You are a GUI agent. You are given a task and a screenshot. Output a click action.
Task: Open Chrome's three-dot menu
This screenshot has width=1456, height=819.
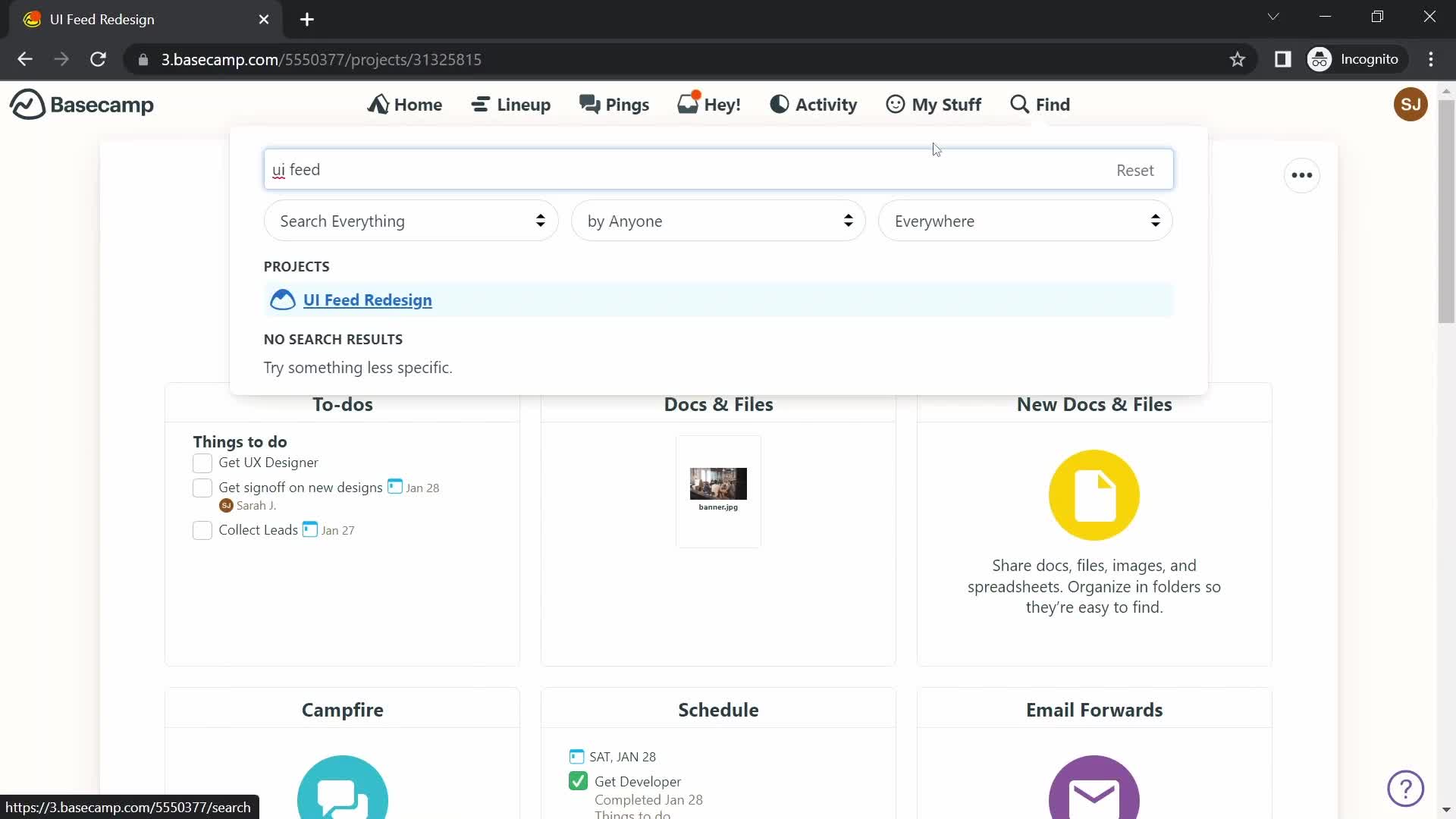point(1431,59)
